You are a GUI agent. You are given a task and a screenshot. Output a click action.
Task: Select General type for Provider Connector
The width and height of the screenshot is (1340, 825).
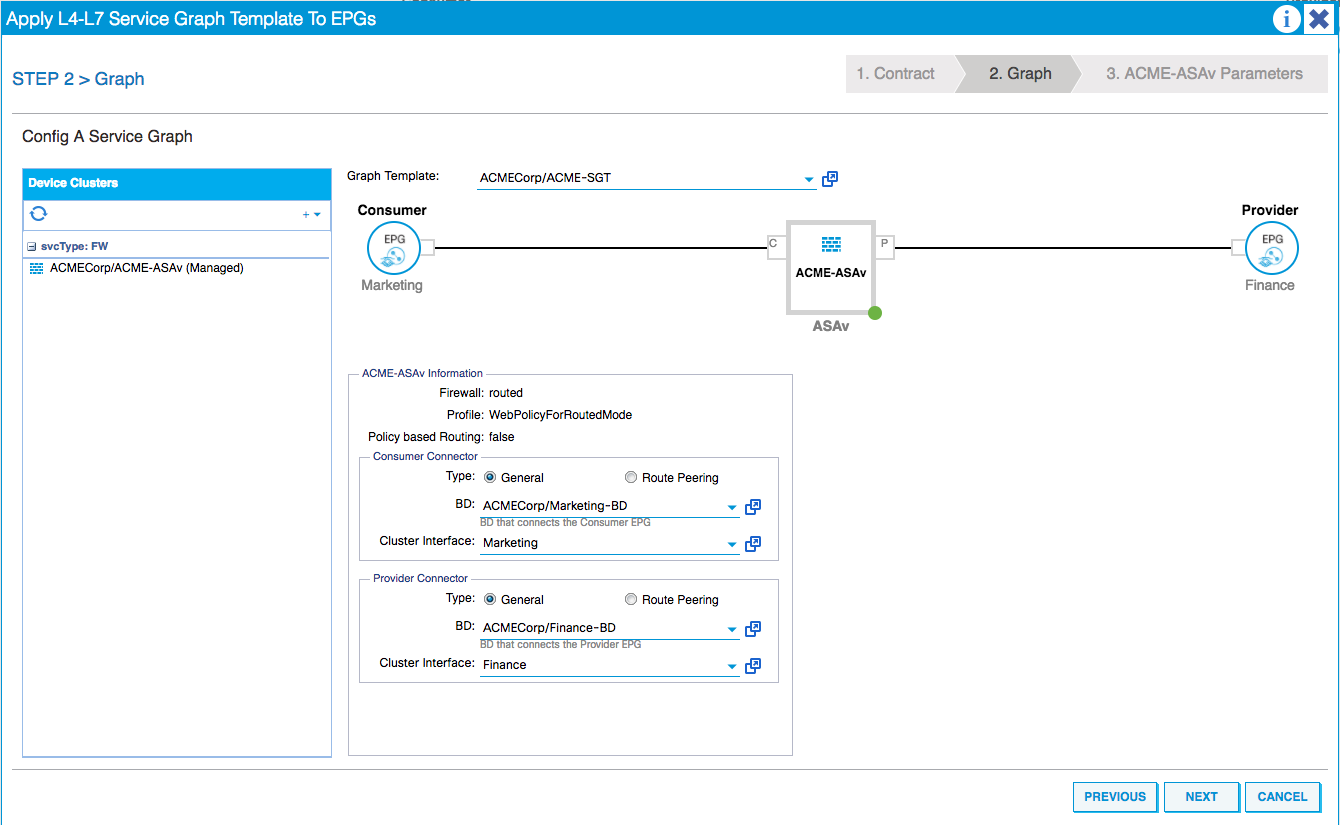click(490, 599)
